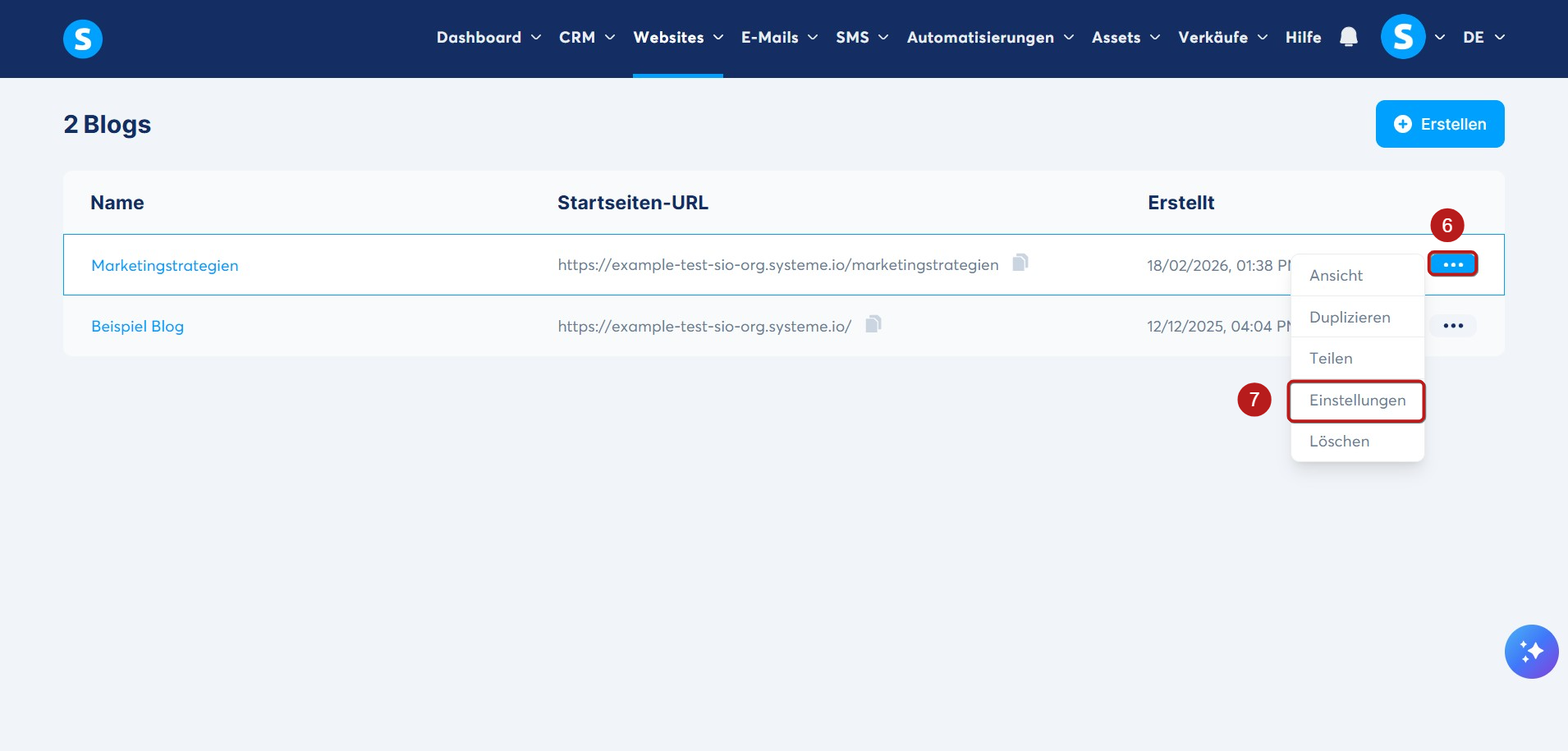Open the Beispiel Blog link
The image size is (1568, 751).
pos(137,326)
